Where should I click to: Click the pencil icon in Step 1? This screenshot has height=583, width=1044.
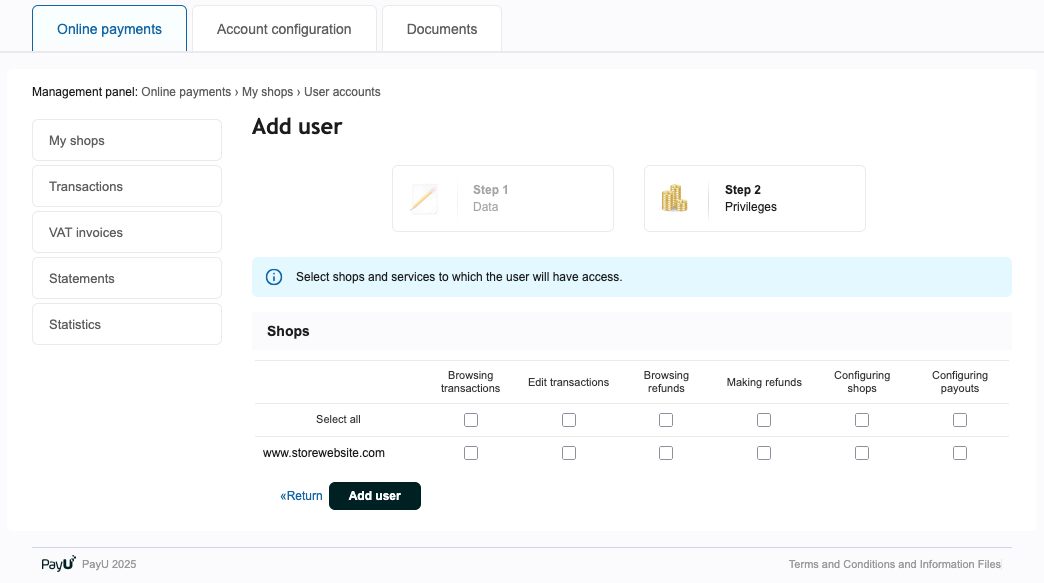pos(424,198)
